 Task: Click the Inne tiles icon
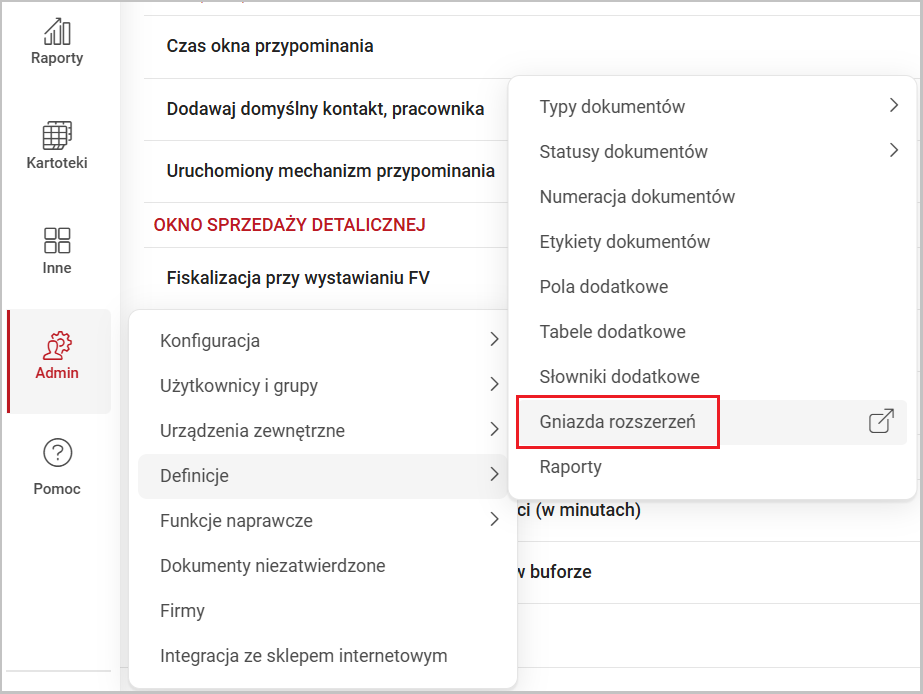(x=57, y=240)
